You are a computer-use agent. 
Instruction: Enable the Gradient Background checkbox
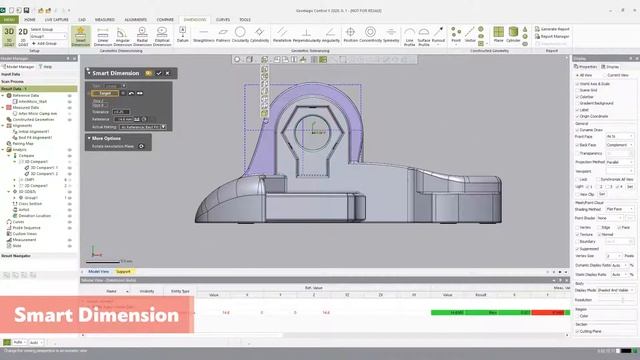[x=578, y=103]
